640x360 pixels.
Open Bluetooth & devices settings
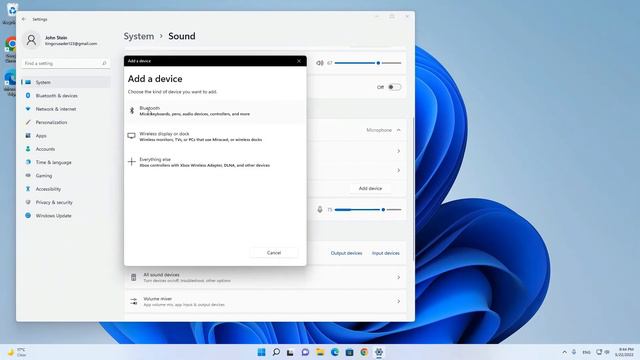coord(66,96)
